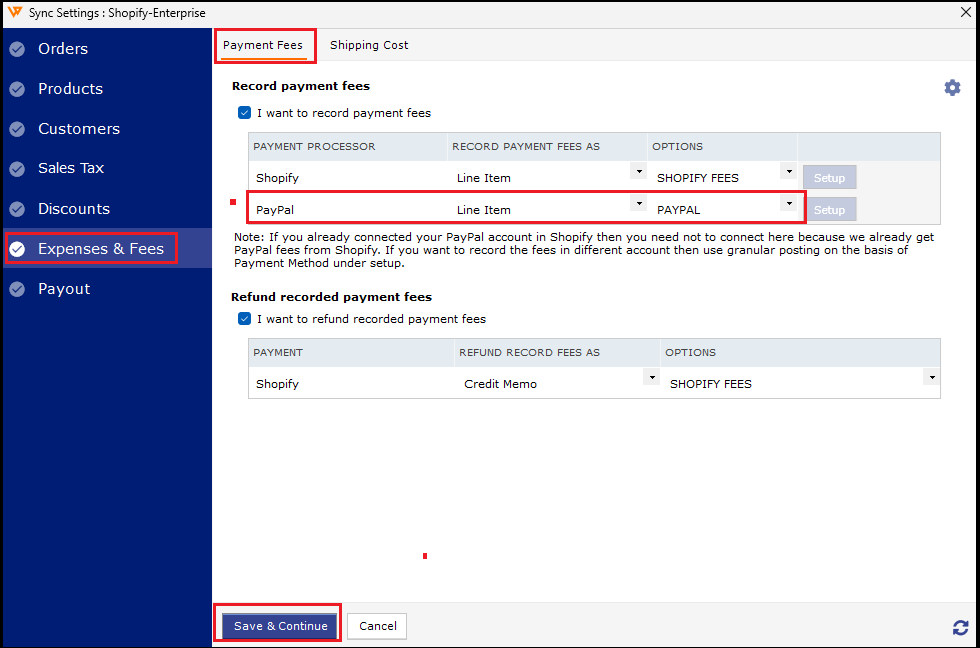Click the refresh sync icon
The width and height of the screenshot is (980, 648).
[x=960, y=627]
